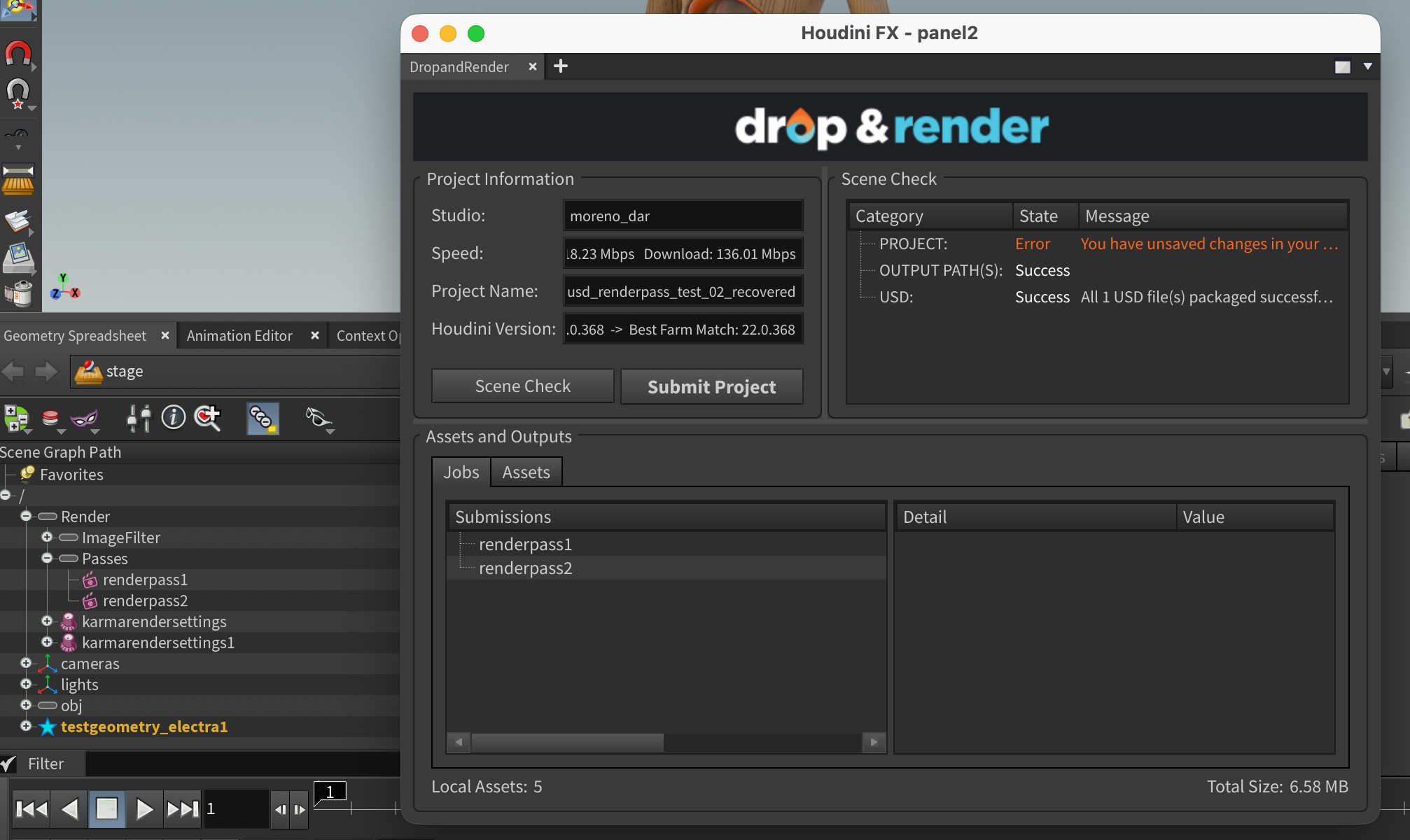The image size is (1410, 840).
Task: Click the stacked papers sidebar icon
Action: tap(18, 221)
